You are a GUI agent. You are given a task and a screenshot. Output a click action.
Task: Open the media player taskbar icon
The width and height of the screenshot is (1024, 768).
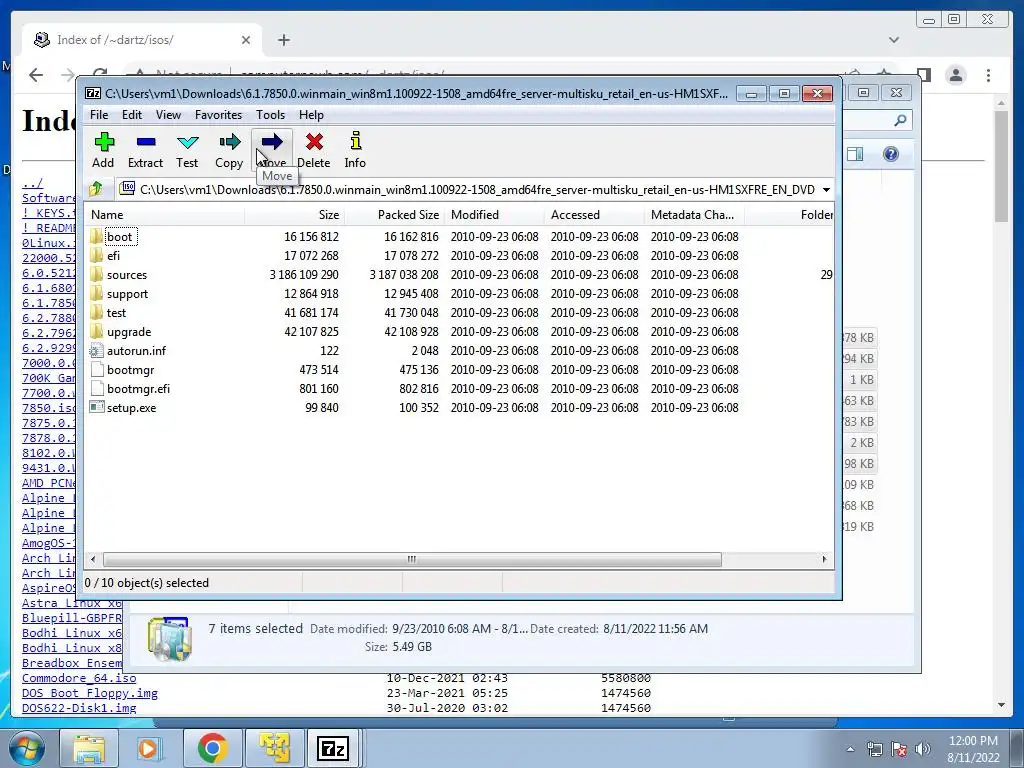click(150, 748)
